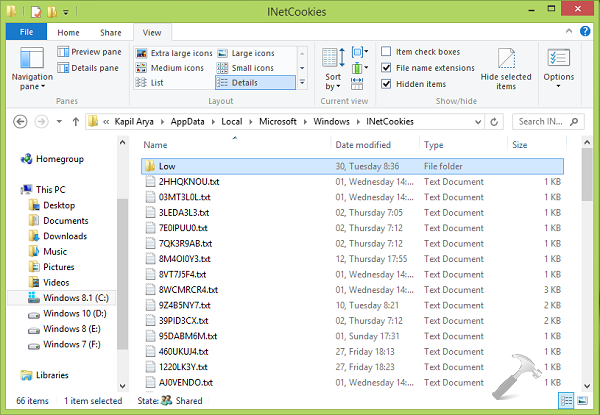This screenshot has height=415, width=600.
Task: Switch layout to Small icons
Action: (245, 68)
